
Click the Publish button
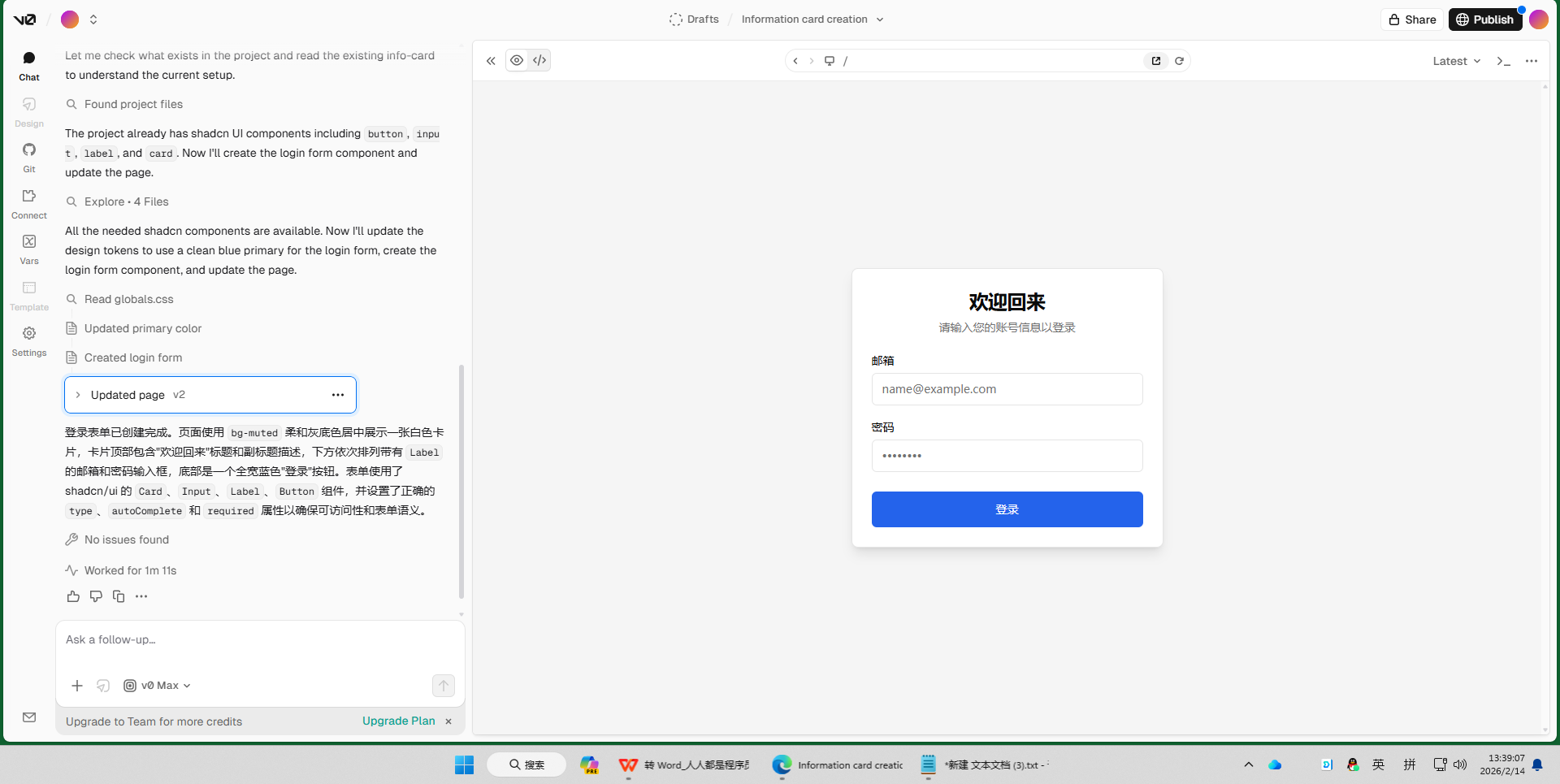[1485, 19]
